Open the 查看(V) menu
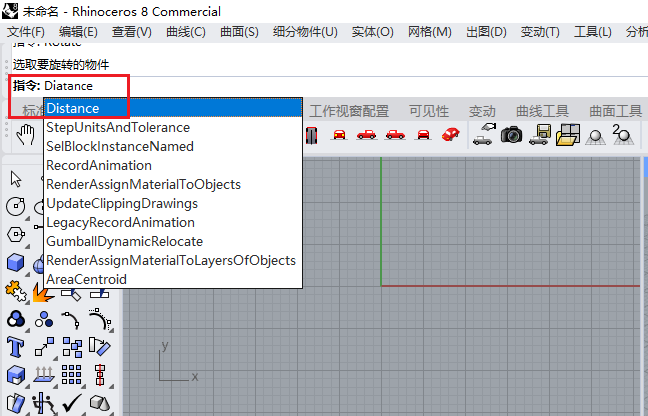The height and width of the screenshot is (416, 648). (x=132, y=32)
